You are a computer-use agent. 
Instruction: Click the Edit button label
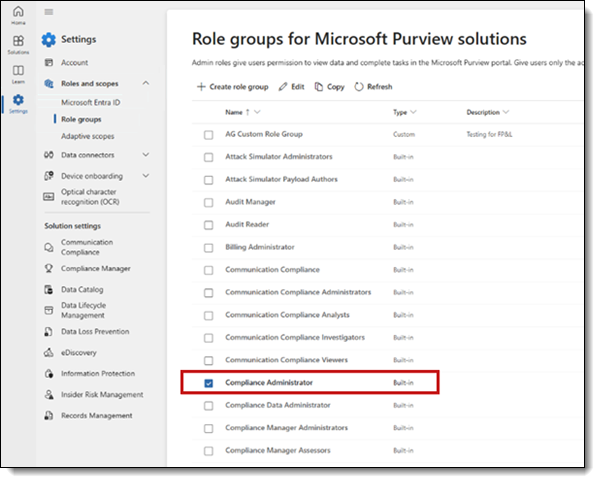click(298, 87)
